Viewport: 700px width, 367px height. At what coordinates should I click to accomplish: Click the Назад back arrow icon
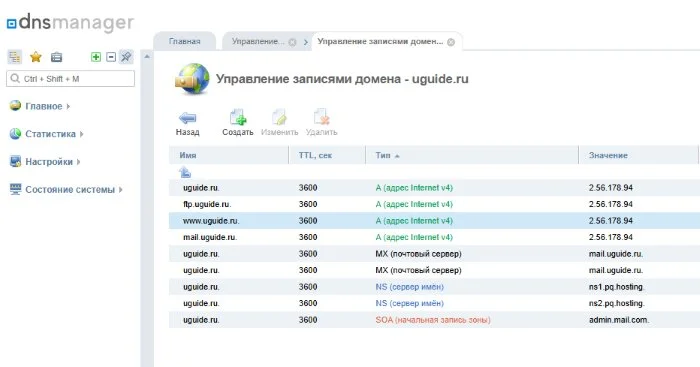[188, 118]
